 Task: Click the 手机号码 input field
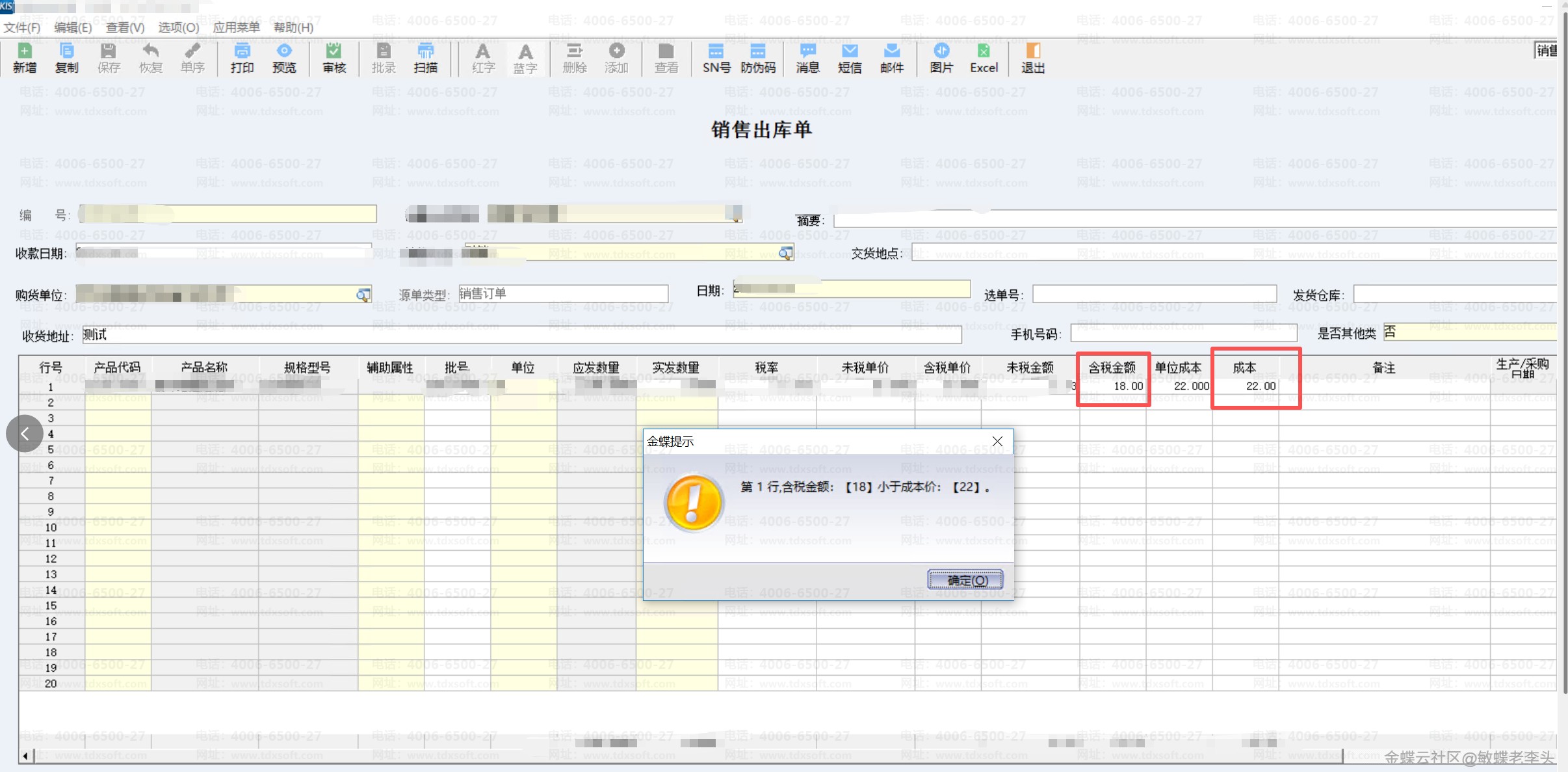coord(1184,334)
